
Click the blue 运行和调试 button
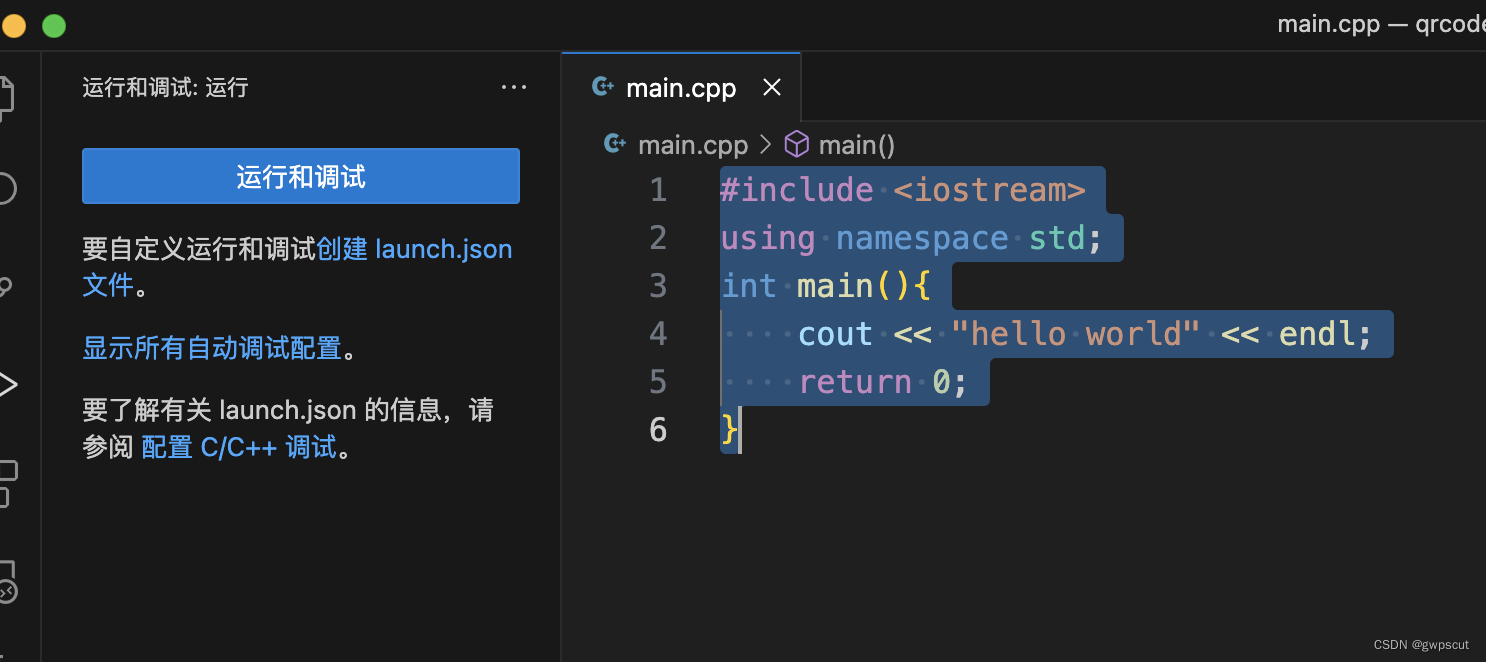[x=300, y=176]
